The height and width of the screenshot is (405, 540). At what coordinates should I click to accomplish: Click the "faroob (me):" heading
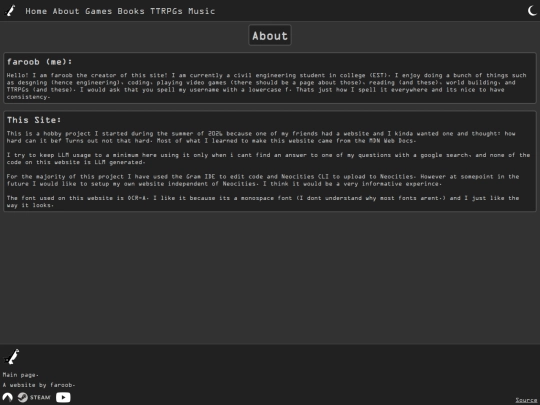pos(40,62)
